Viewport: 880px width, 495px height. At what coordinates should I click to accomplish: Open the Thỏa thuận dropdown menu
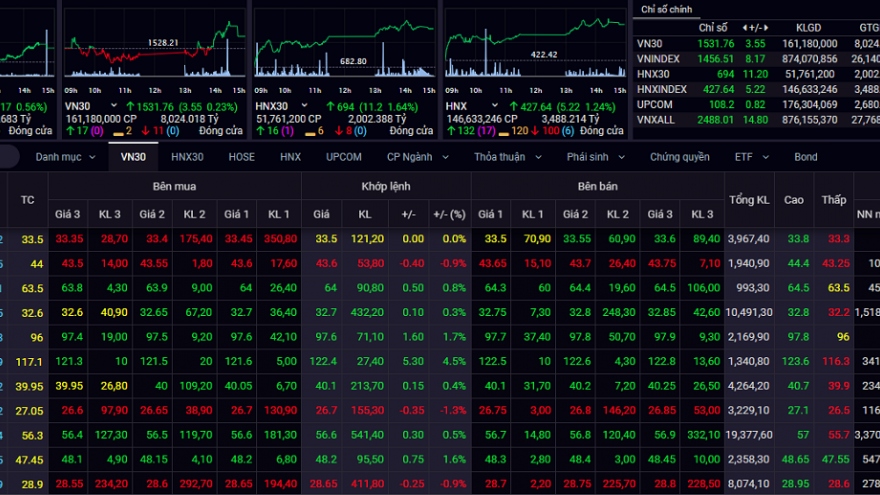click(507, 157)
